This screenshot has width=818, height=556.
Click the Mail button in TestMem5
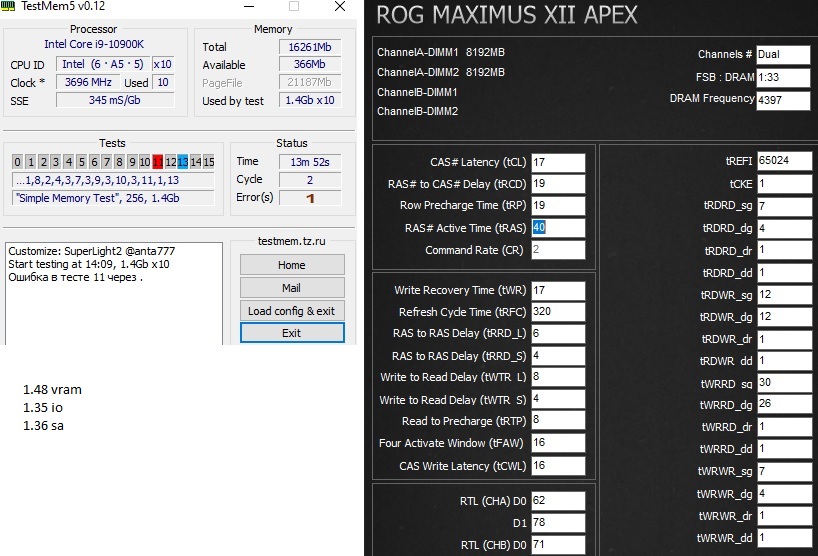(x=292, y=288)
